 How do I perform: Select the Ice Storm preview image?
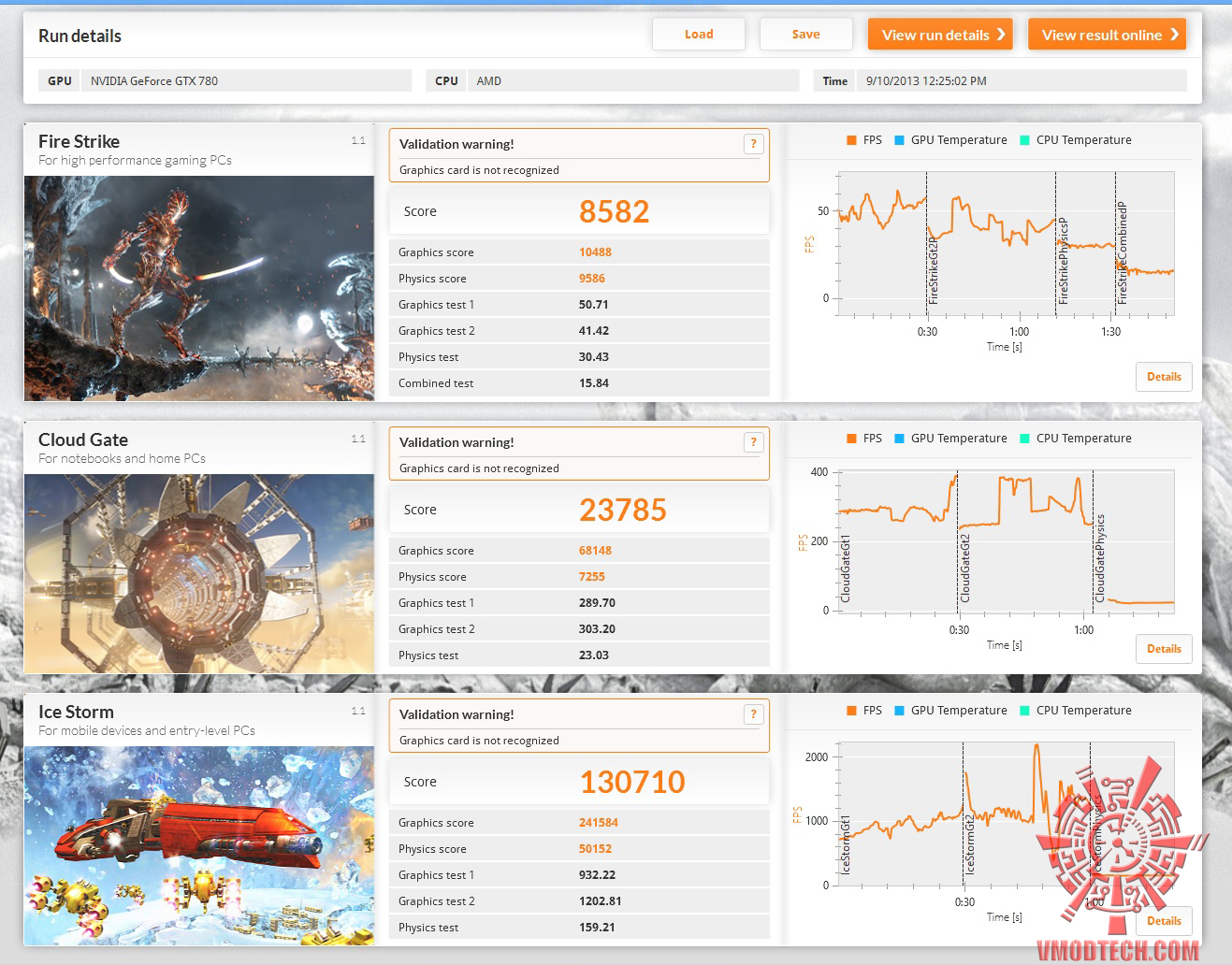click(x=199, y=846)
